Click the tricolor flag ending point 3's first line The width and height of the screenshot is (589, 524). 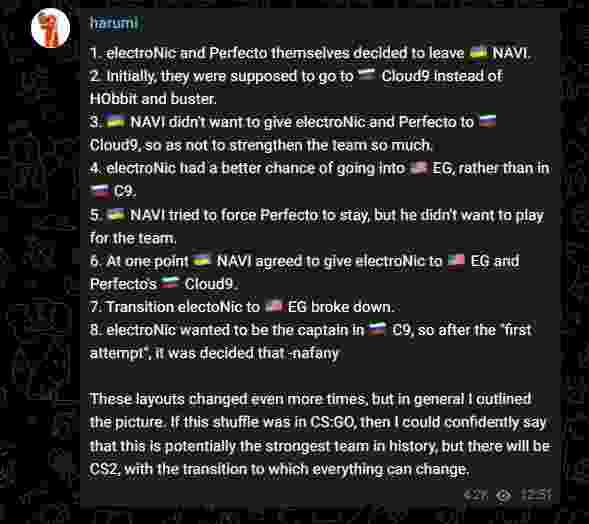pyautogui.click(x=488, y=122)
